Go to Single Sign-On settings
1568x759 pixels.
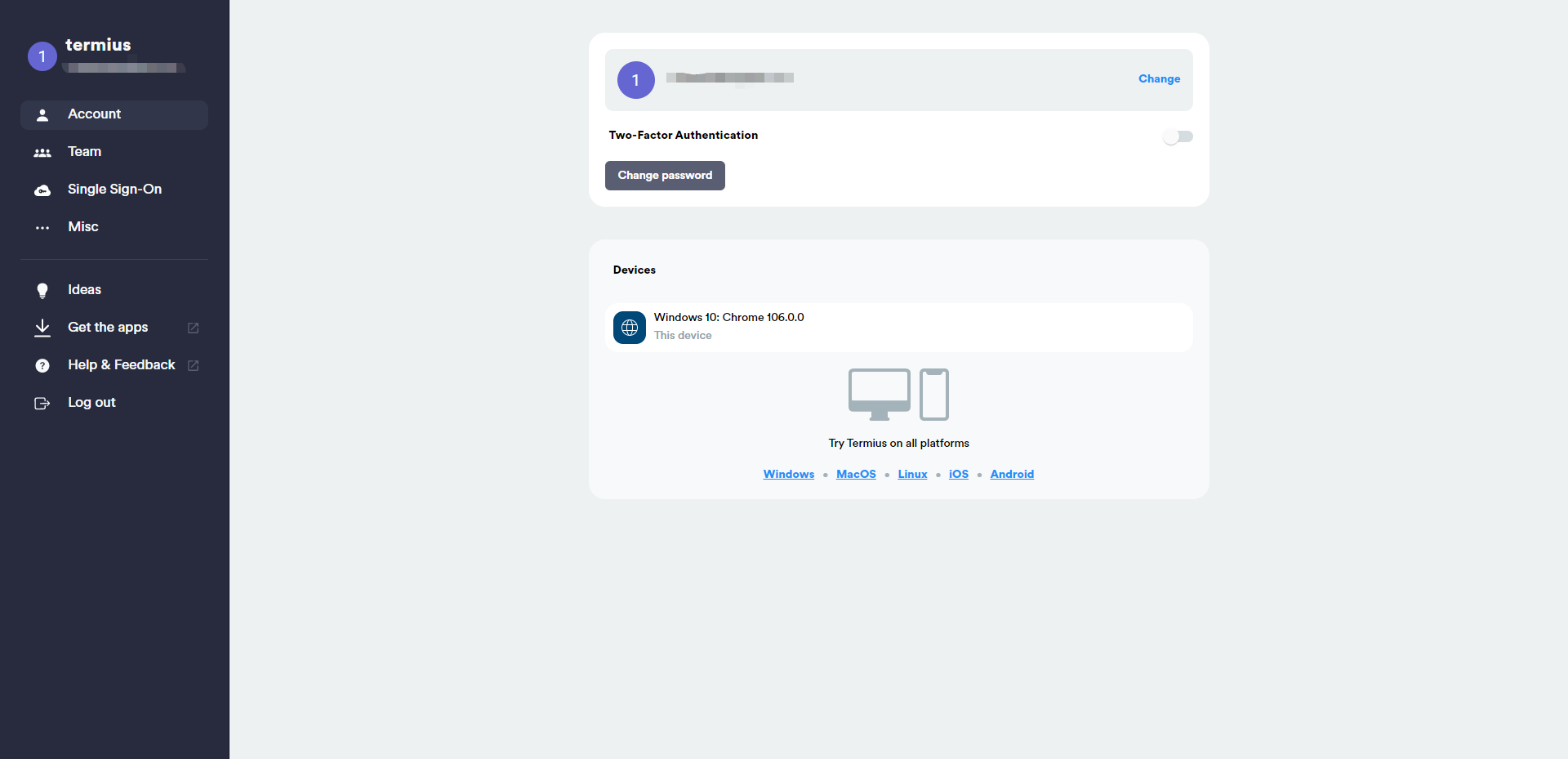point(114,190)
